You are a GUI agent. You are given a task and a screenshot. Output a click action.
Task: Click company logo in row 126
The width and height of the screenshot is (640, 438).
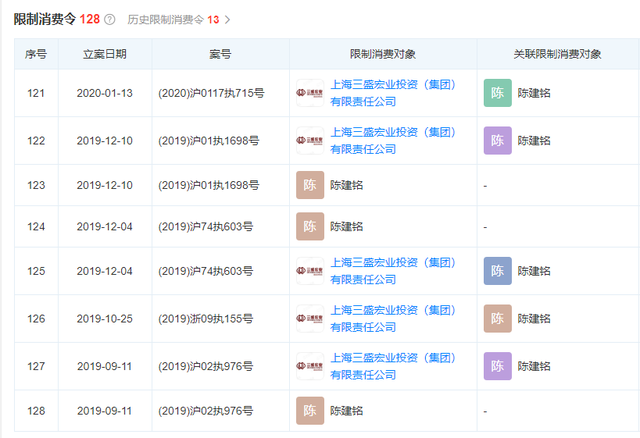point(310,318)
